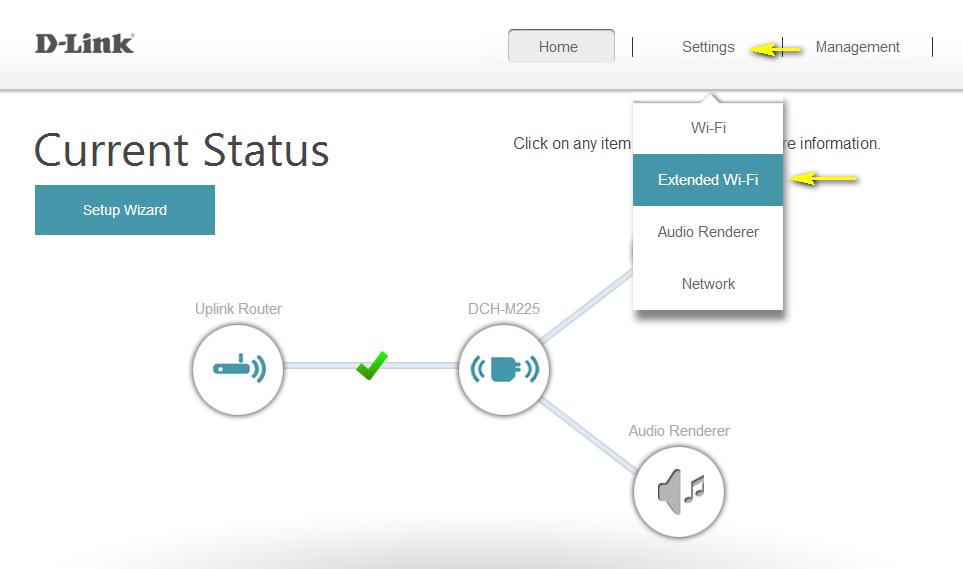Open Audio Renderer settings from the dropdown
Image resolution: width=963 pixels, height=569 pixels.
pos(708,232)
